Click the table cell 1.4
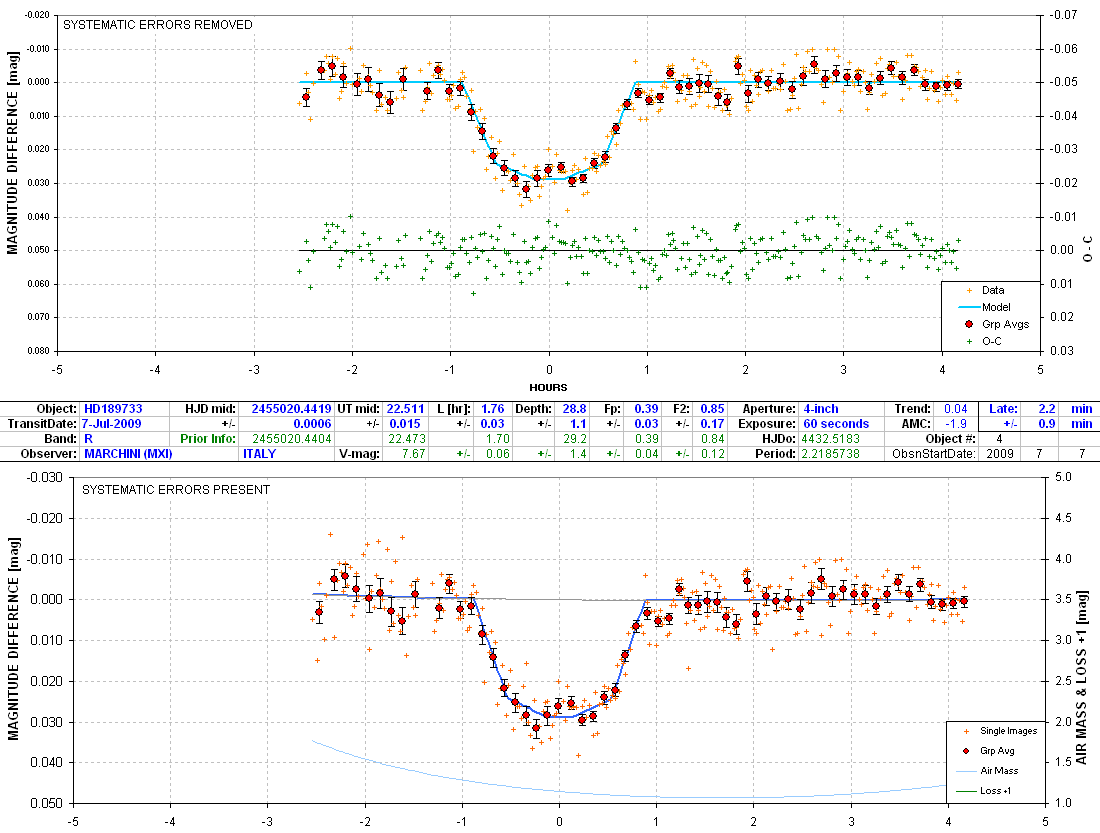Image resolution: width=1100 pixels, height=833 pixels. coord(578,453)
